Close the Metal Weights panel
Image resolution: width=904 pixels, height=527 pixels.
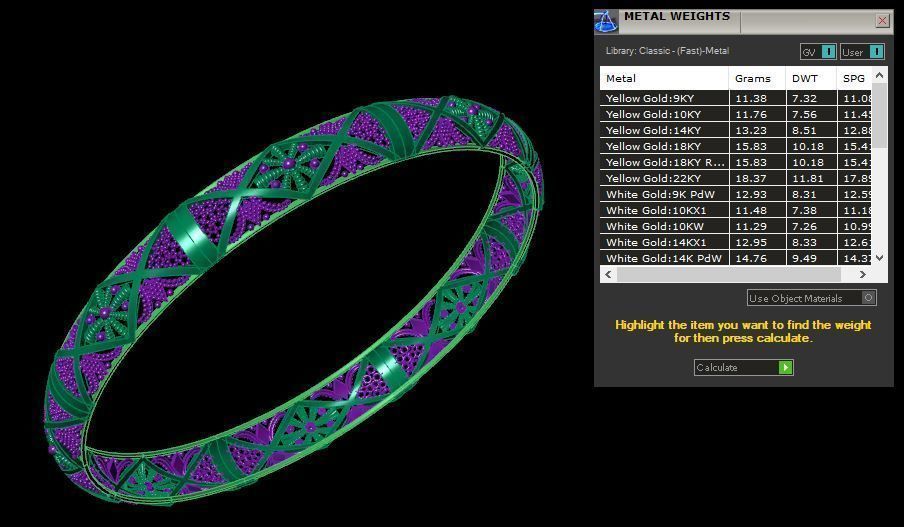point(882,21)
